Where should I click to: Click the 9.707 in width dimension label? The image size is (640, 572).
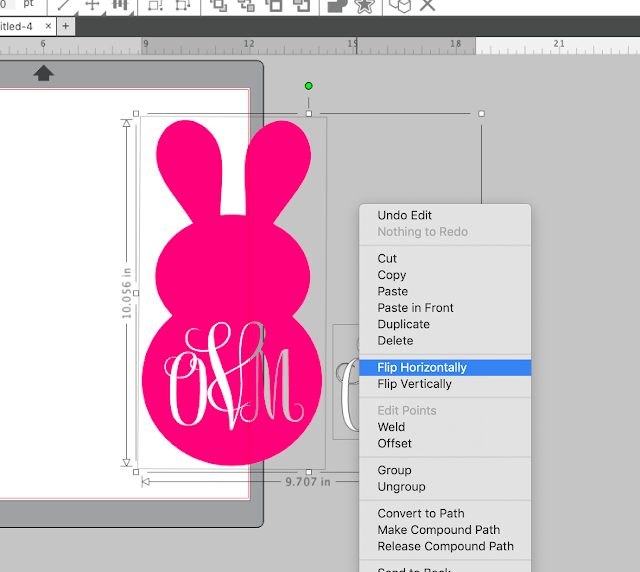(x=308, y=482)
